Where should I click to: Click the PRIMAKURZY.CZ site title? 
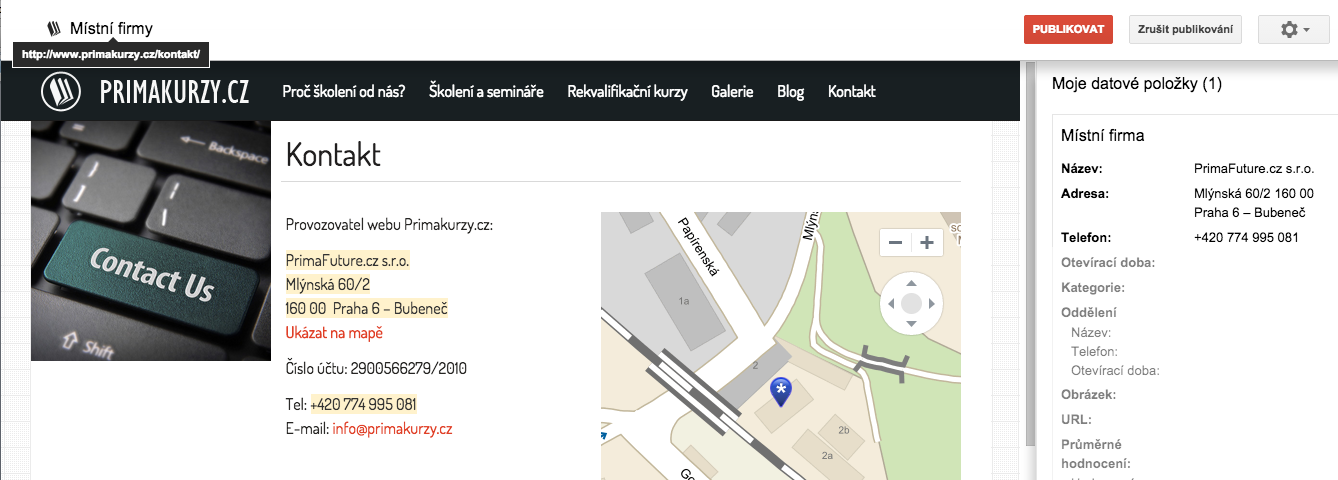point(175,92)
